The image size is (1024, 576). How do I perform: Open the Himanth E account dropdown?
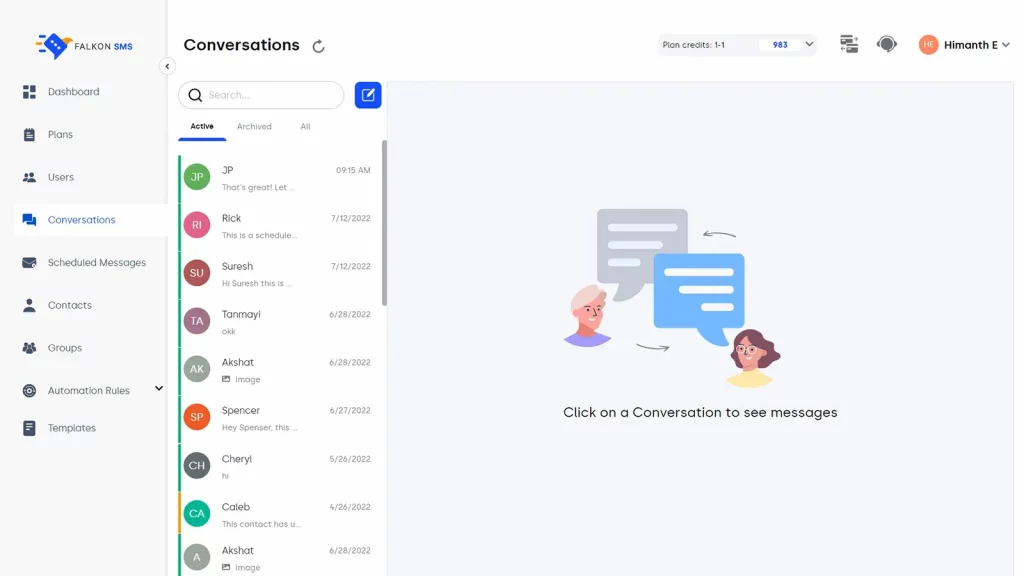pyautogui.click(x=1006, y=44)
